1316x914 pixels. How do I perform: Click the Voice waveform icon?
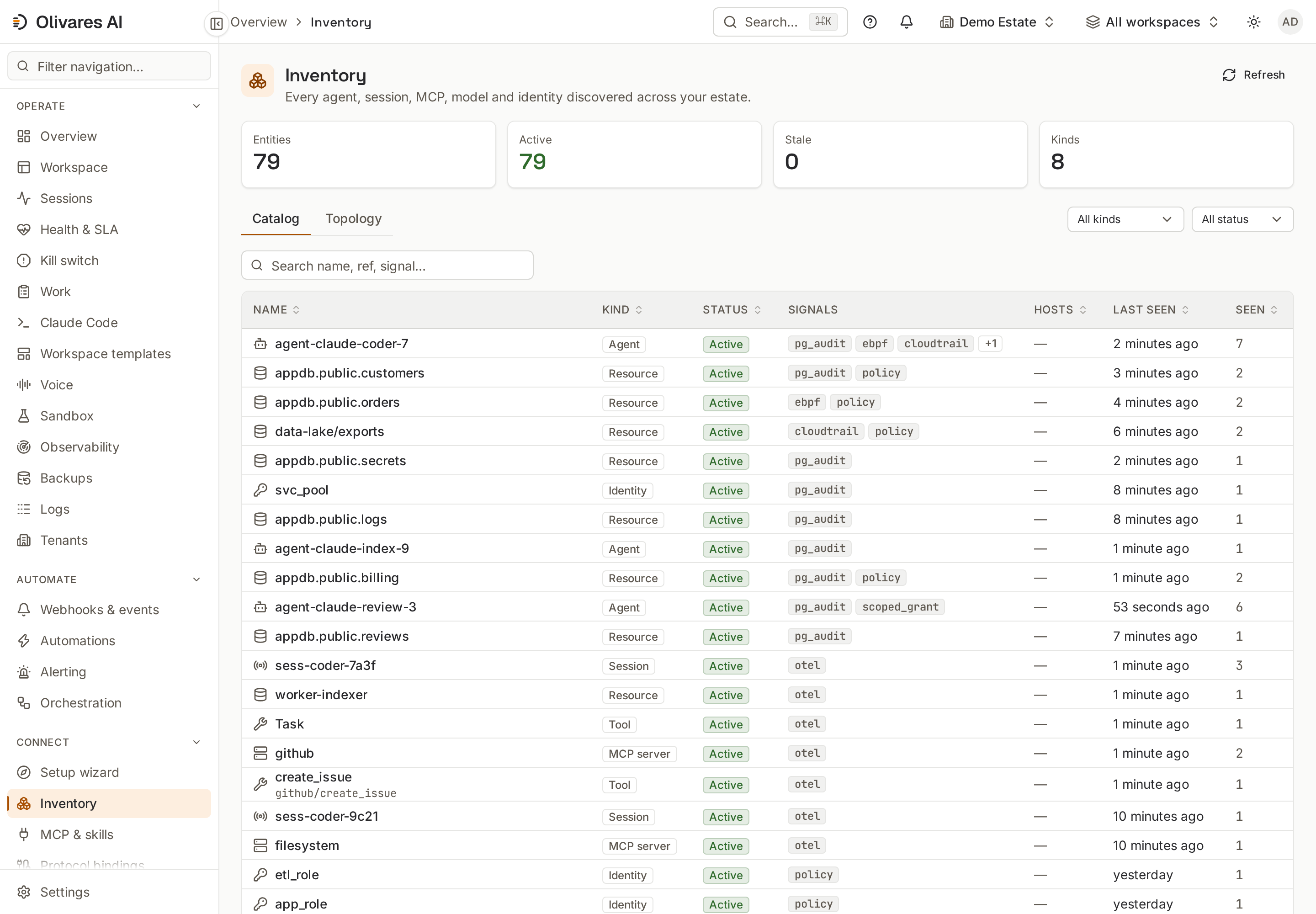pyautogui.click(x=23, y=385)
